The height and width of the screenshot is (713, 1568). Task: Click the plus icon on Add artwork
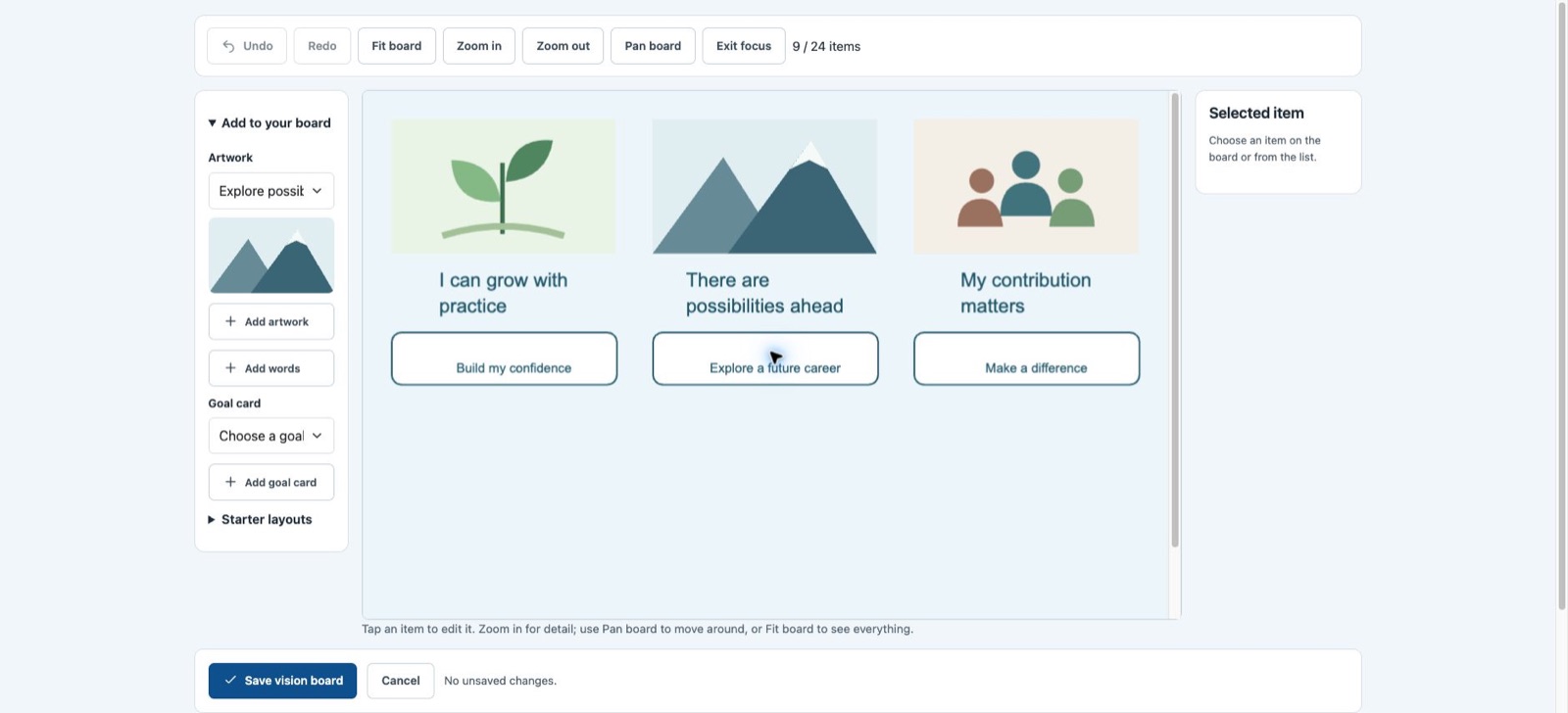[x=230, y=321]
